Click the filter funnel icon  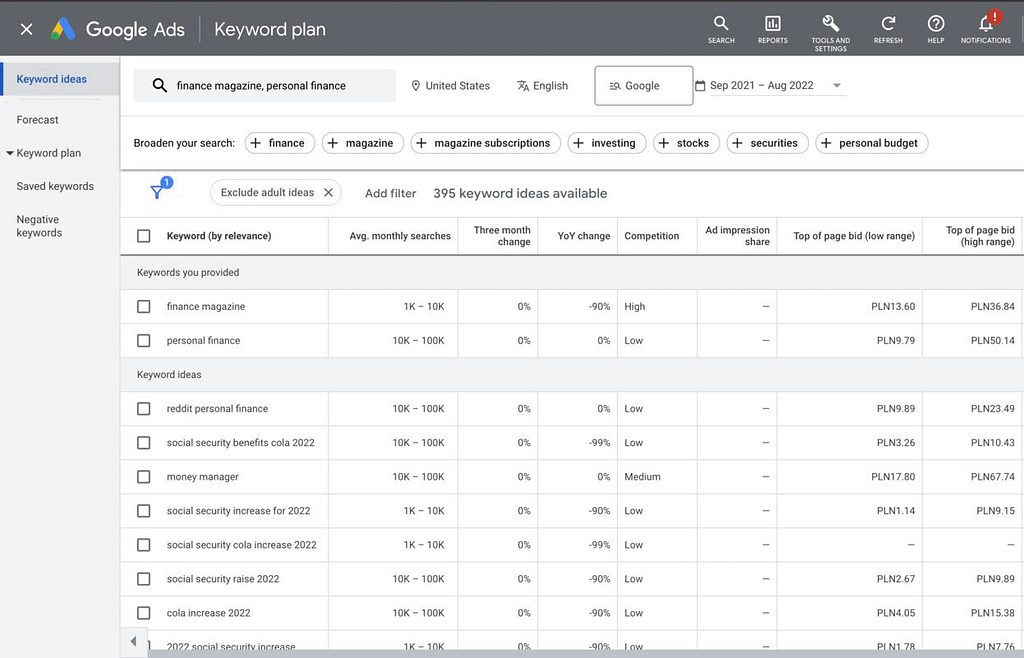[157, 192]
